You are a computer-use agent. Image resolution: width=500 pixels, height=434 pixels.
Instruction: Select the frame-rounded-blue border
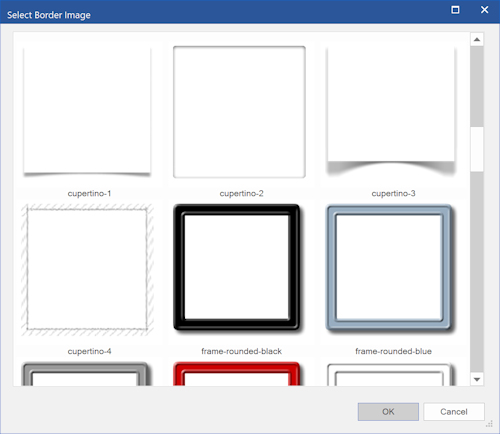(x=389, y=268)
